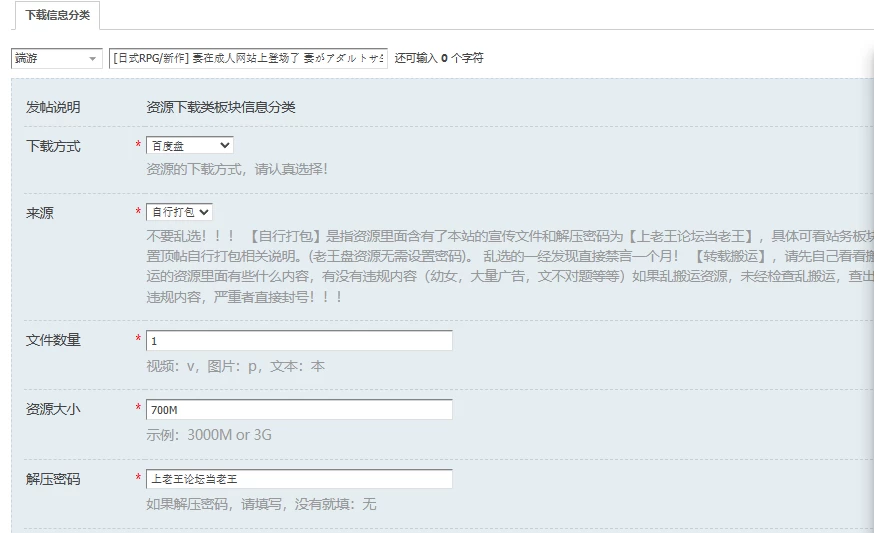Open the 百度盘 download method dropdown
Screen dimensions: 874x533
190,146
